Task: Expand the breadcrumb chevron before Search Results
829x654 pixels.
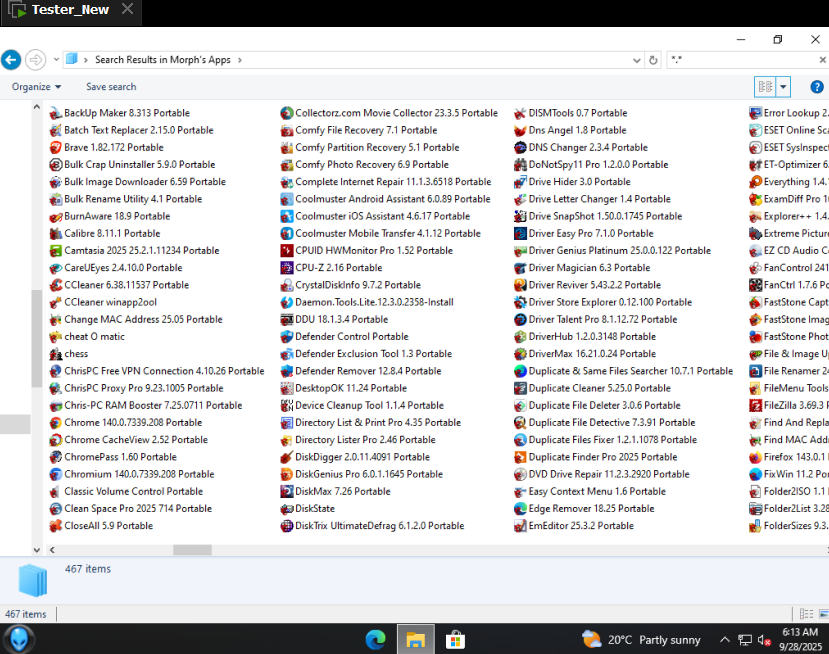Action: pos(86,60)
